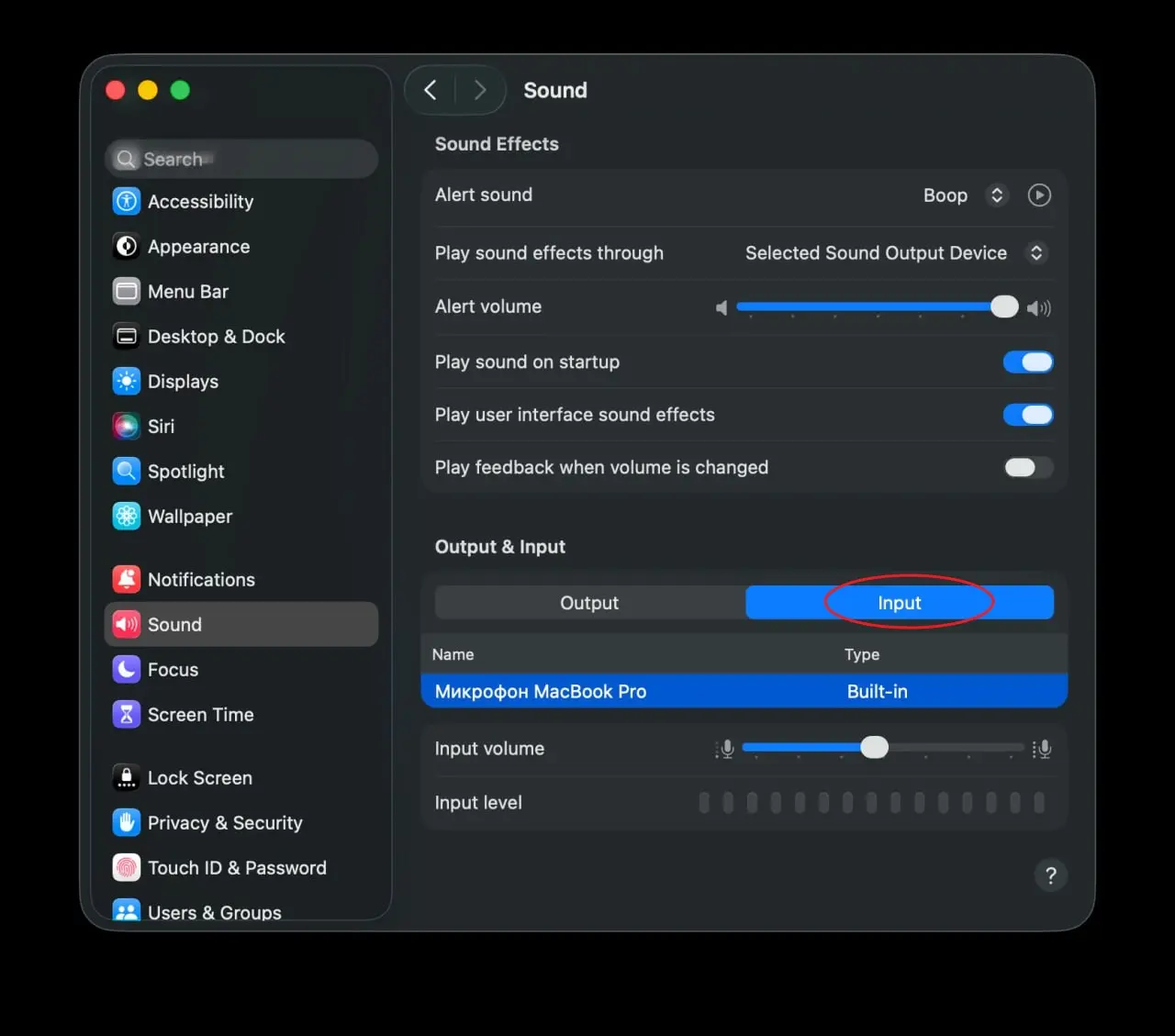This screenshot has height=1036, width=1175.
Task: Click the Input volume slider knob
Action: point(875,748)
